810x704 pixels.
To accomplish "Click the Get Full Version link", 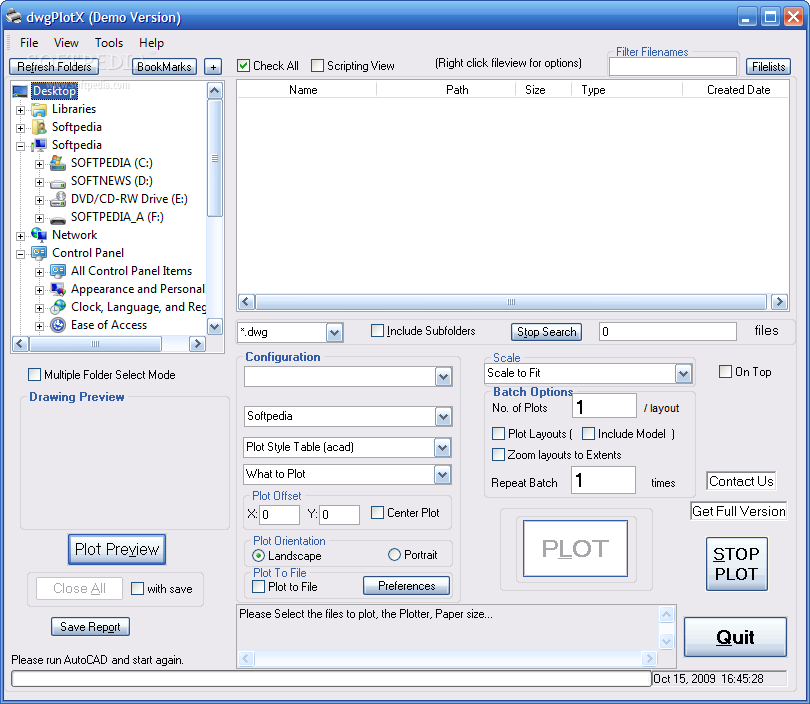I will [739, 511].
